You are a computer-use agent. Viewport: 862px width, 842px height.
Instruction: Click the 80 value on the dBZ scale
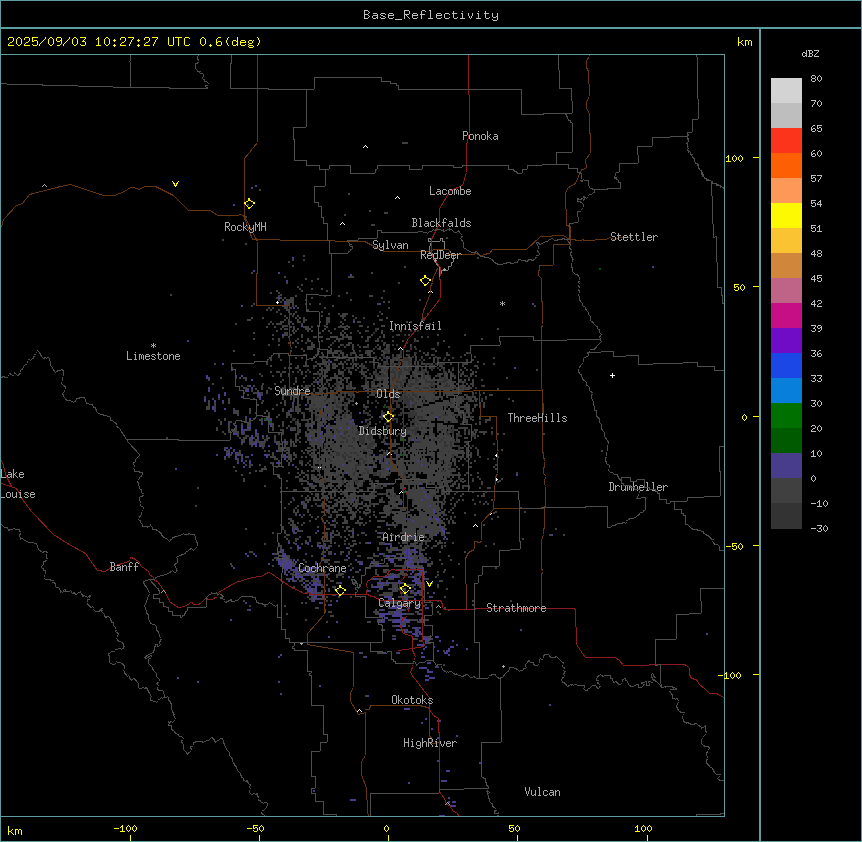tap(816, 79)
